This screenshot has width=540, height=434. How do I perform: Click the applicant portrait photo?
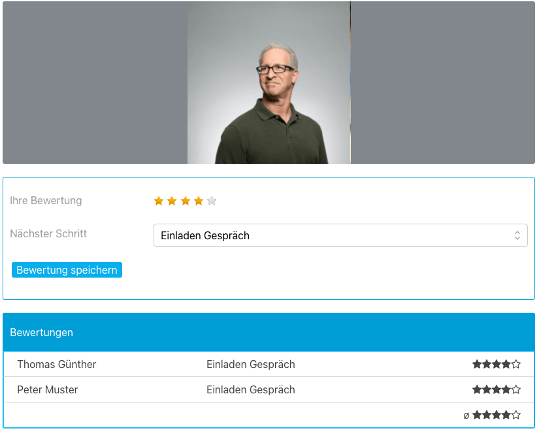269,82
